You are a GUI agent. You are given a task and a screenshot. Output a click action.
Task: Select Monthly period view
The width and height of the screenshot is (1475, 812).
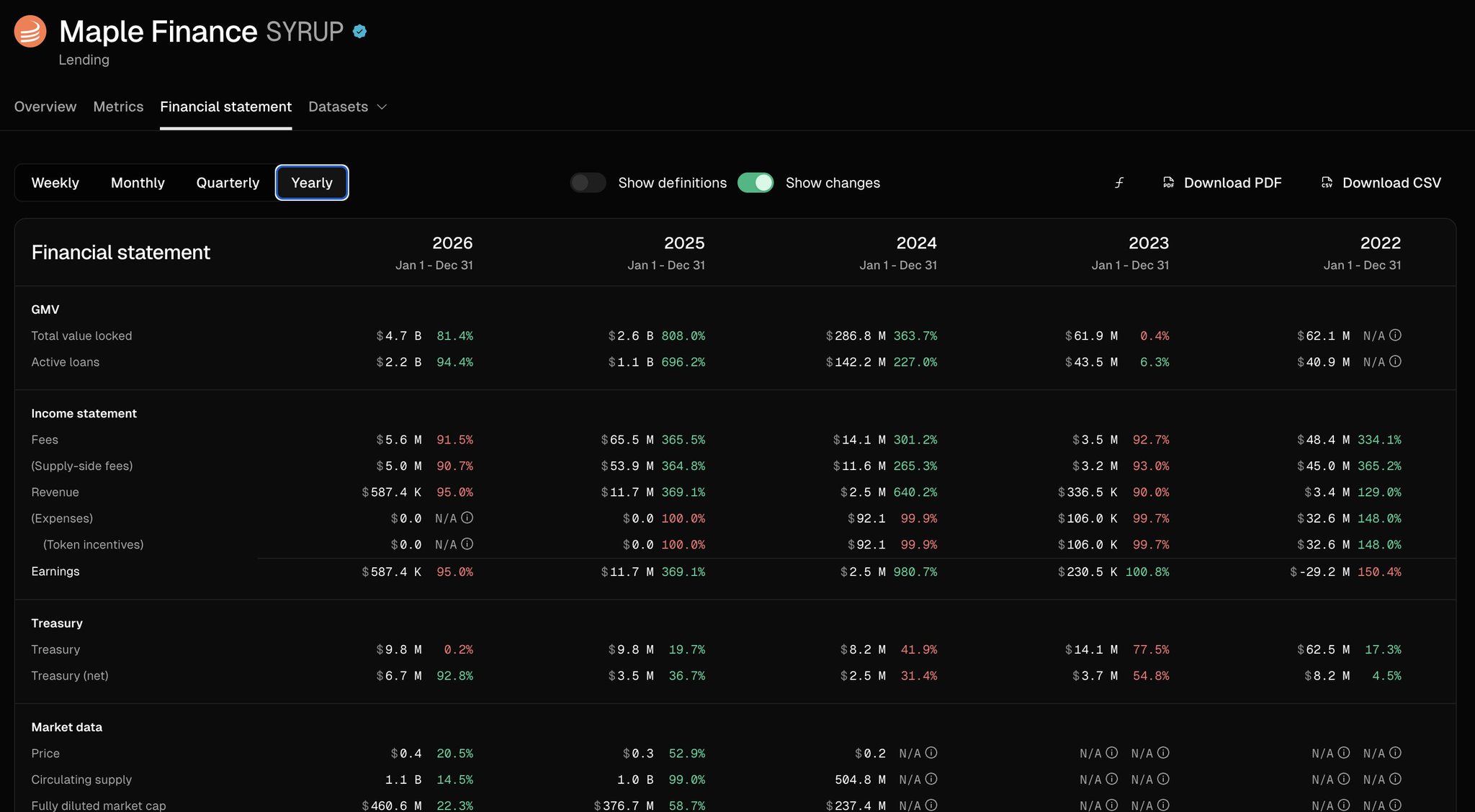pos(138,183)
